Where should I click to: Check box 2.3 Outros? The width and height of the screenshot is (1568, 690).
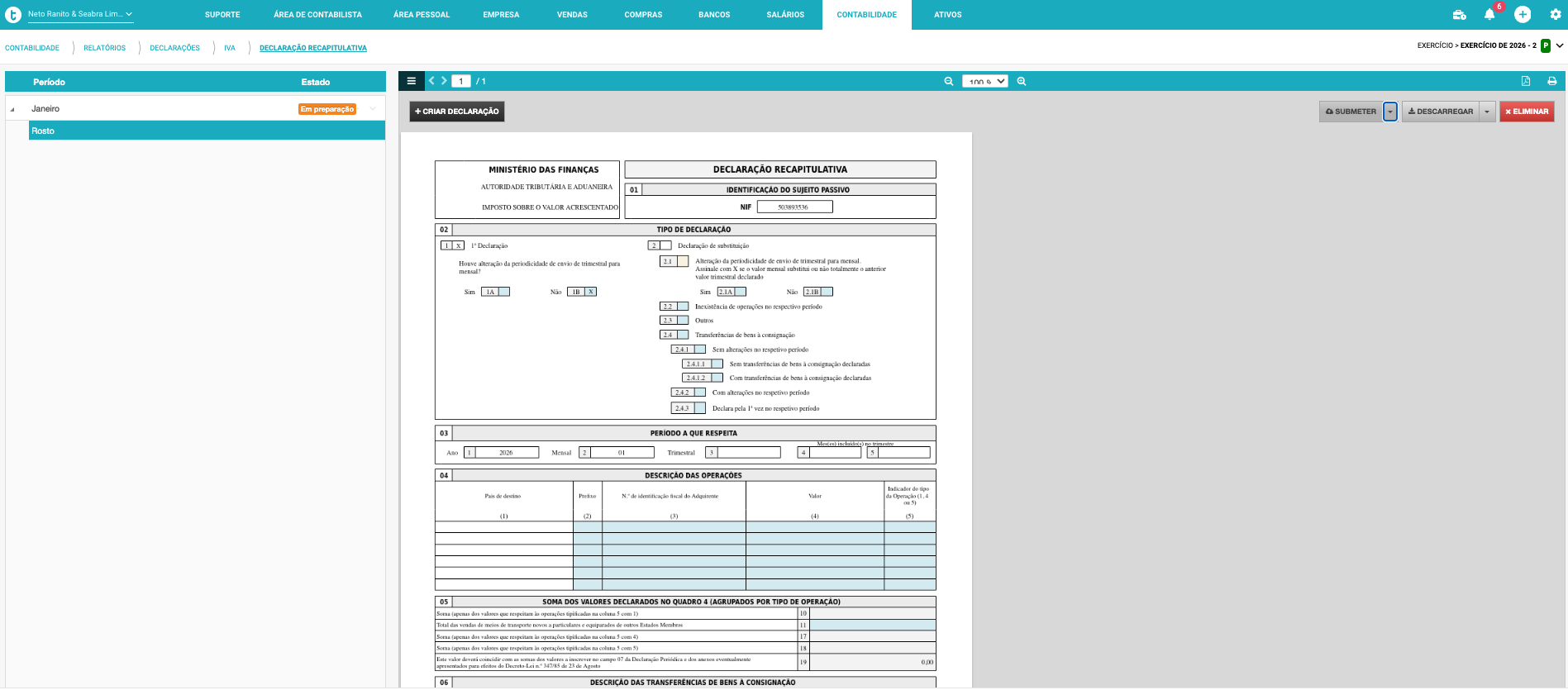point(683,321)
